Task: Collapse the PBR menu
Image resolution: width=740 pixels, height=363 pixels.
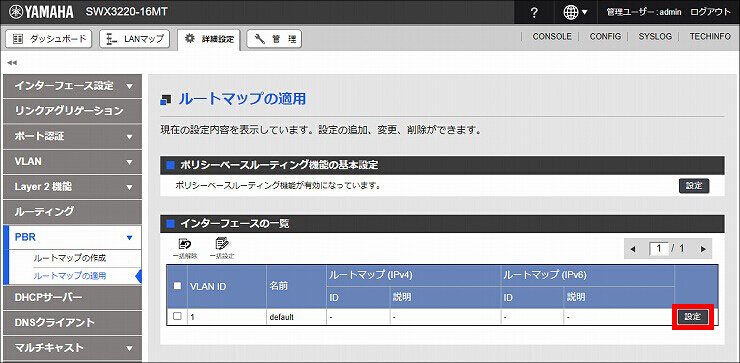Action: (x=72, y=237)
